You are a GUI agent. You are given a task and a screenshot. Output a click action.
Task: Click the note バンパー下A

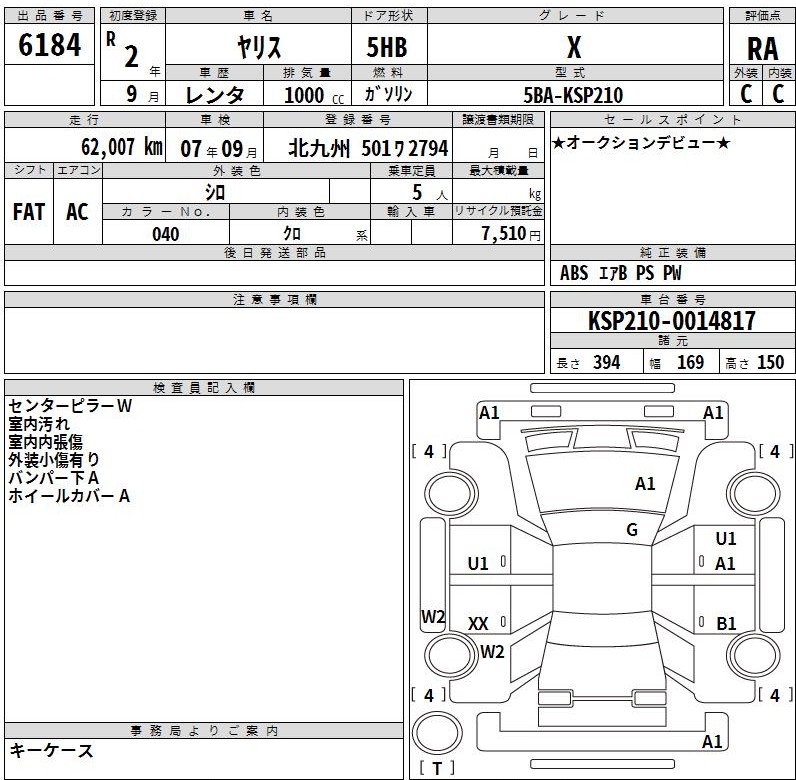(x=53, y=478)
